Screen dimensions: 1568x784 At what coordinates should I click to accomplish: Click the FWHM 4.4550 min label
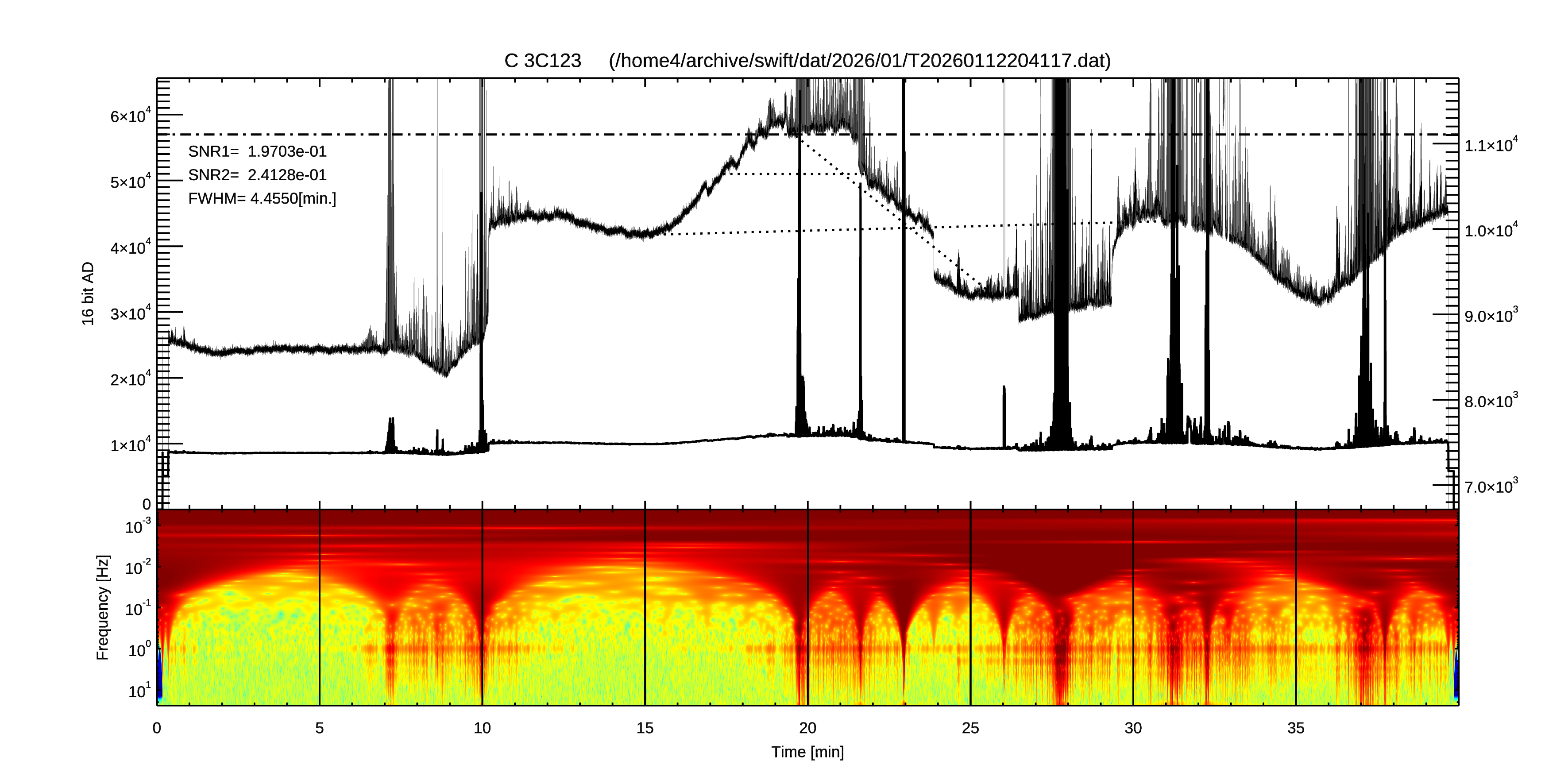pyautogui.click(x=262, y=198)
